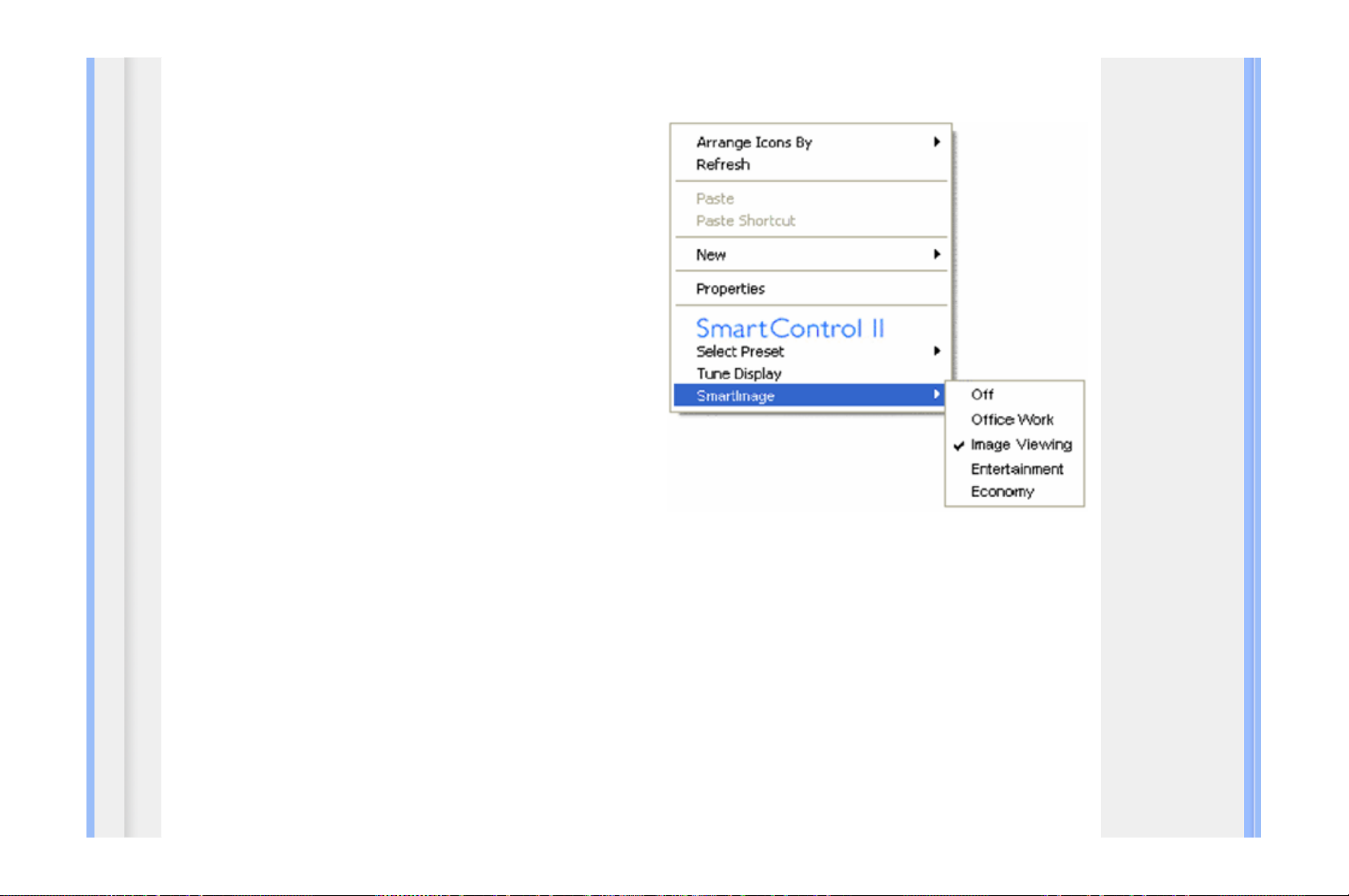
Task: Enable the Economy SmartImage mode
Action: (1002, 492)
